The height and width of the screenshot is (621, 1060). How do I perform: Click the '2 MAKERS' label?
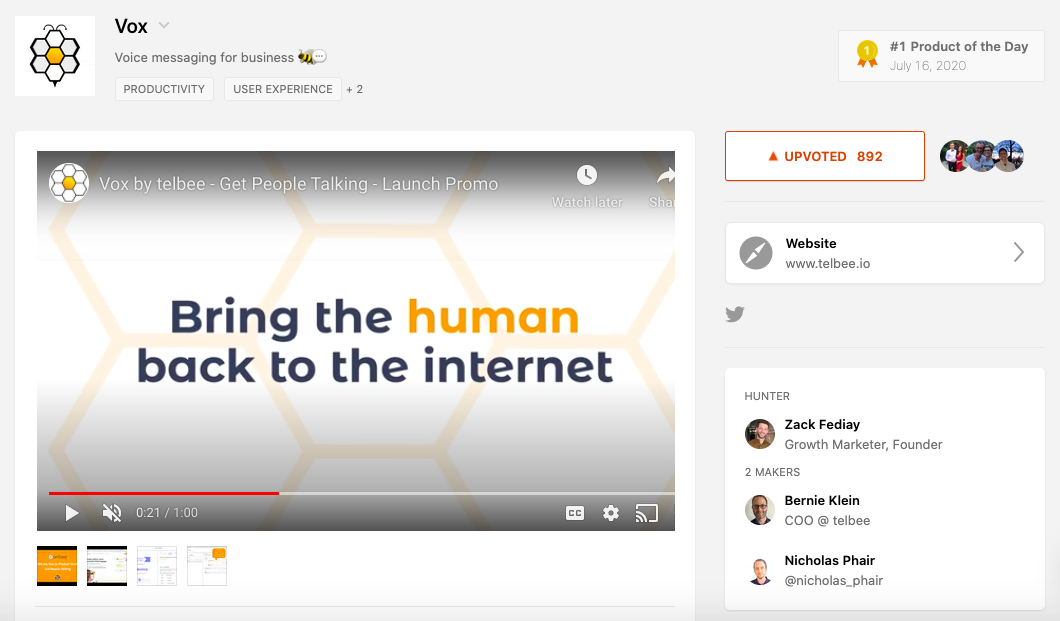[772, 472]
